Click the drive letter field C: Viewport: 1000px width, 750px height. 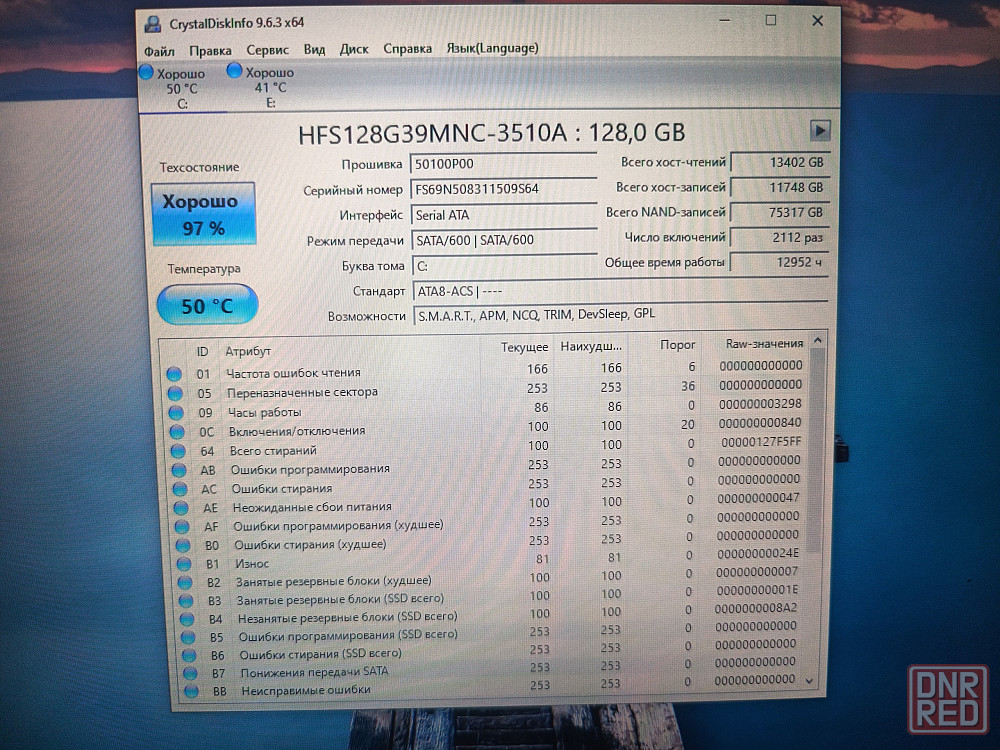coord(504,266)
